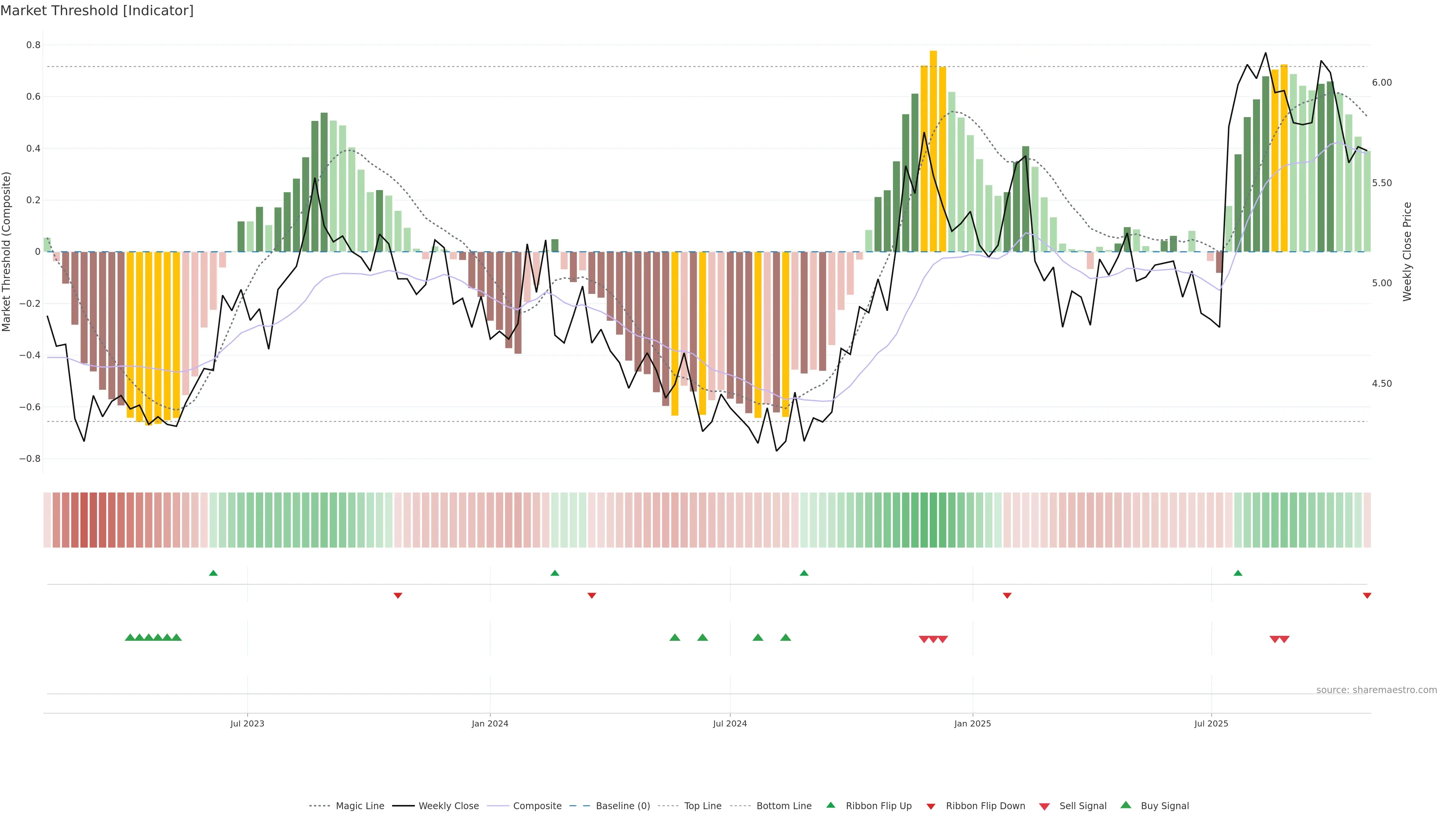The height and width of the screenshot is (819, 1456).
Task: Click the Ribbon Flip Up marker after Jan 2024
Action: (554, 573)
